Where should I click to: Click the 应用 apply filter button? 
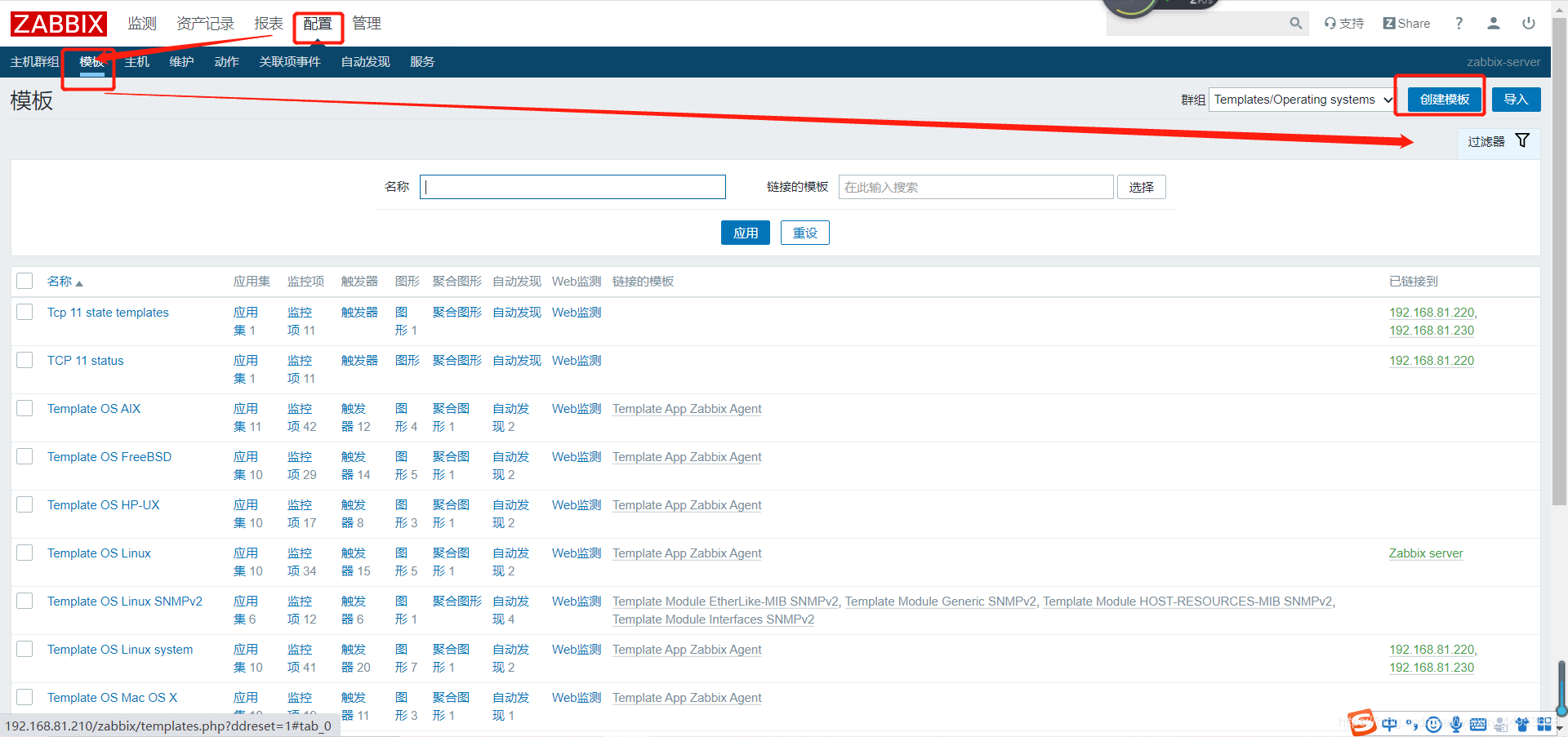(745, 233)
